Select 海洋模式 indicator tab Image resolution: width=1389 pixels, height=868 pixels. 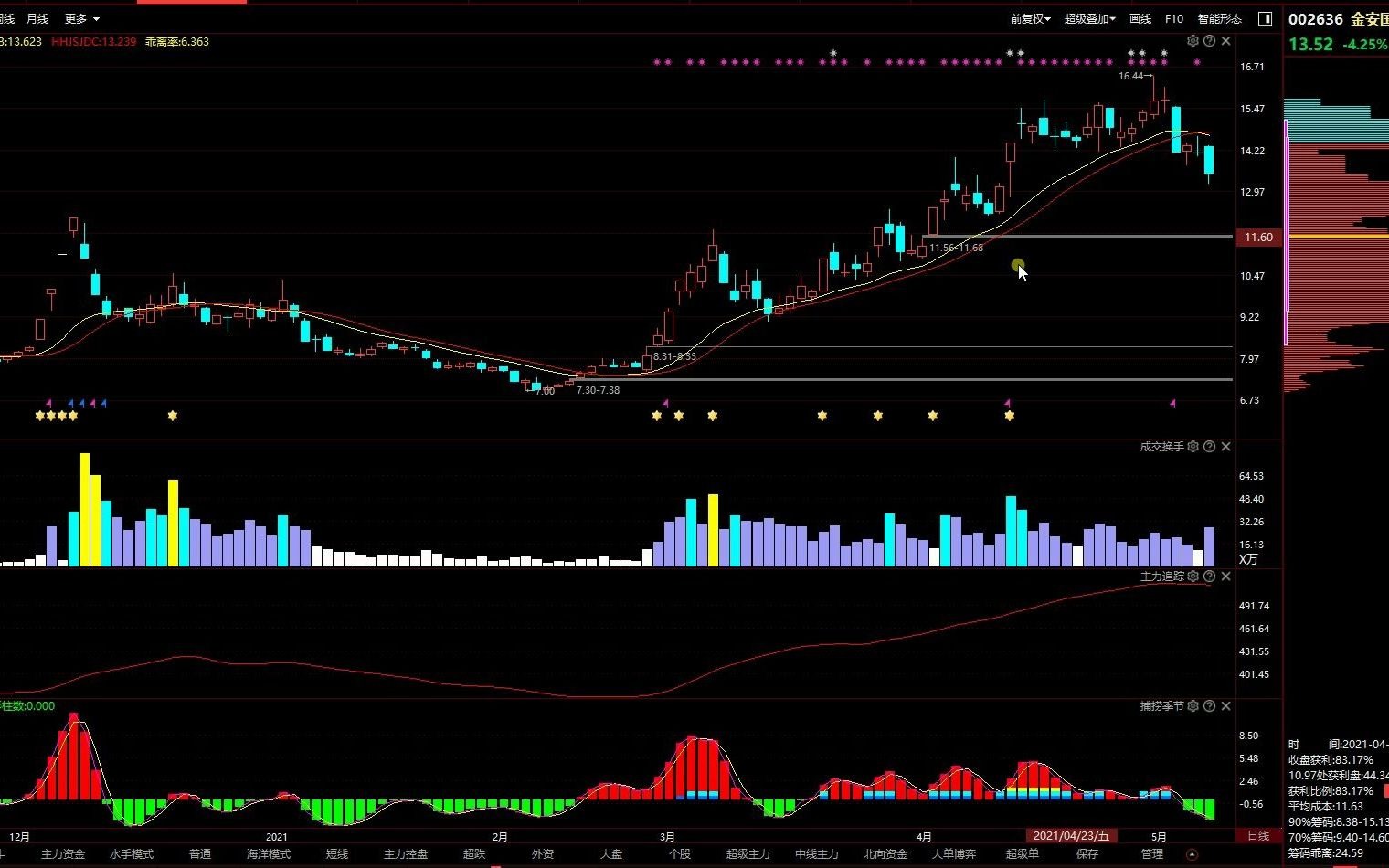point(269,854)
